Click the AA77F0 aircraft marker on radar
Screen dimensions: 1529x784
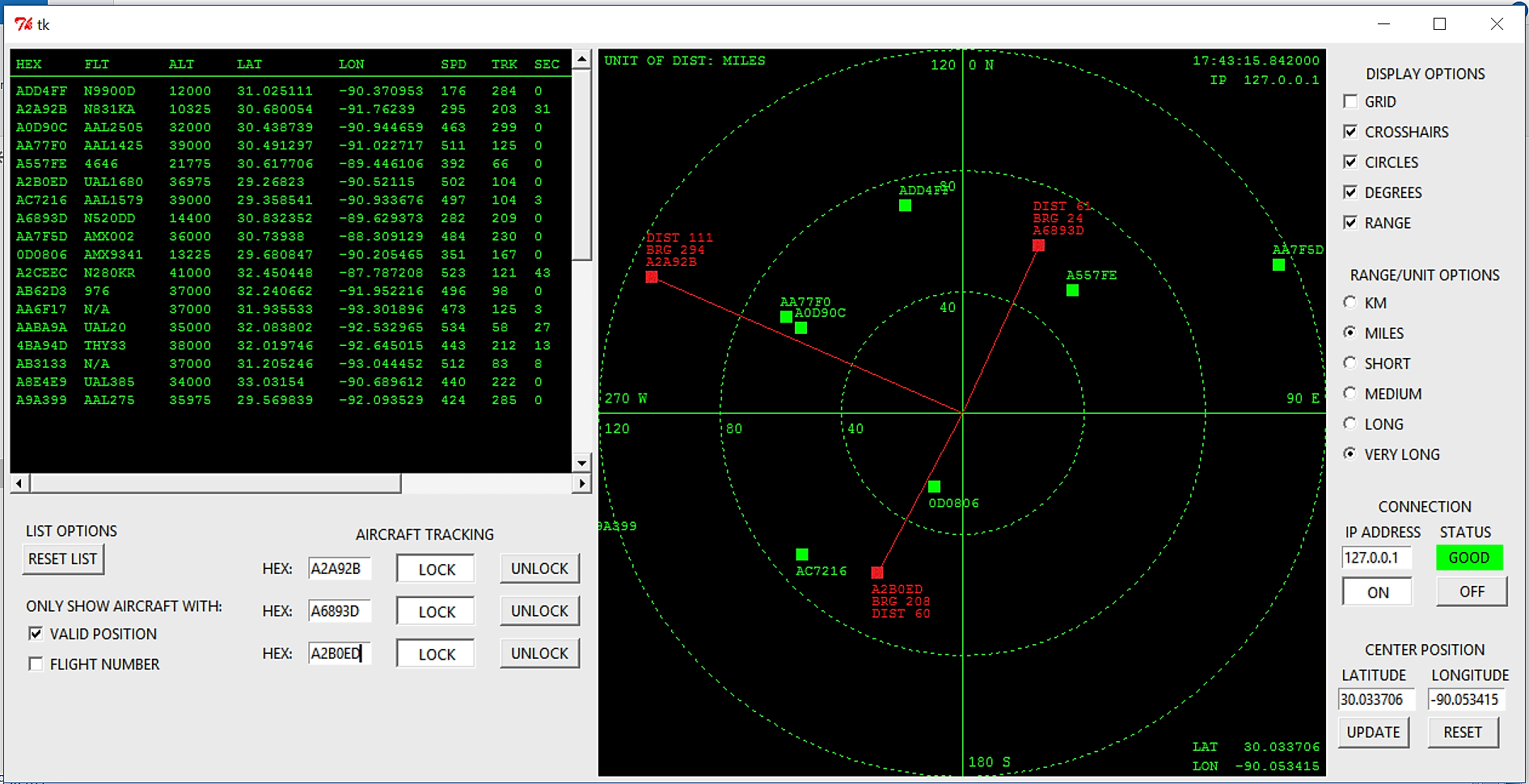pyautogui.click(x=786, y=317)
